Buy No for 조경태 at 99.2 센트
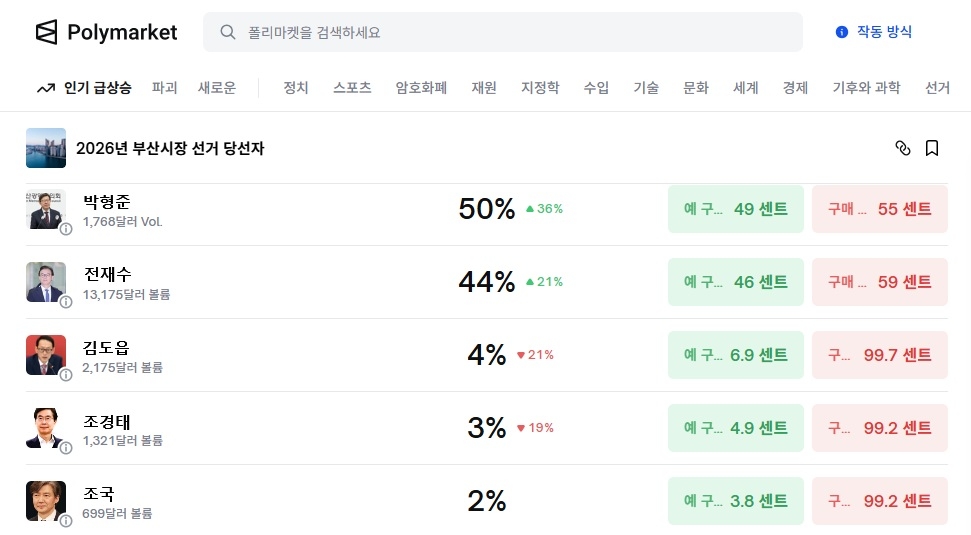The width and height of the screenshot is (971, 535). [879, 428]
